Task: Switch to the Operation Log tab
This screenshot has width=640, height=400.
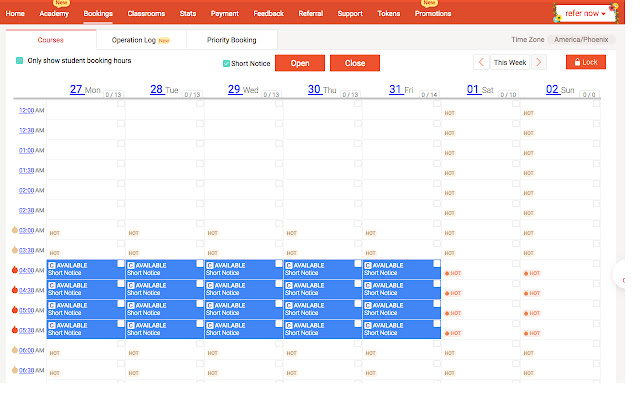Action: (141, 40)
